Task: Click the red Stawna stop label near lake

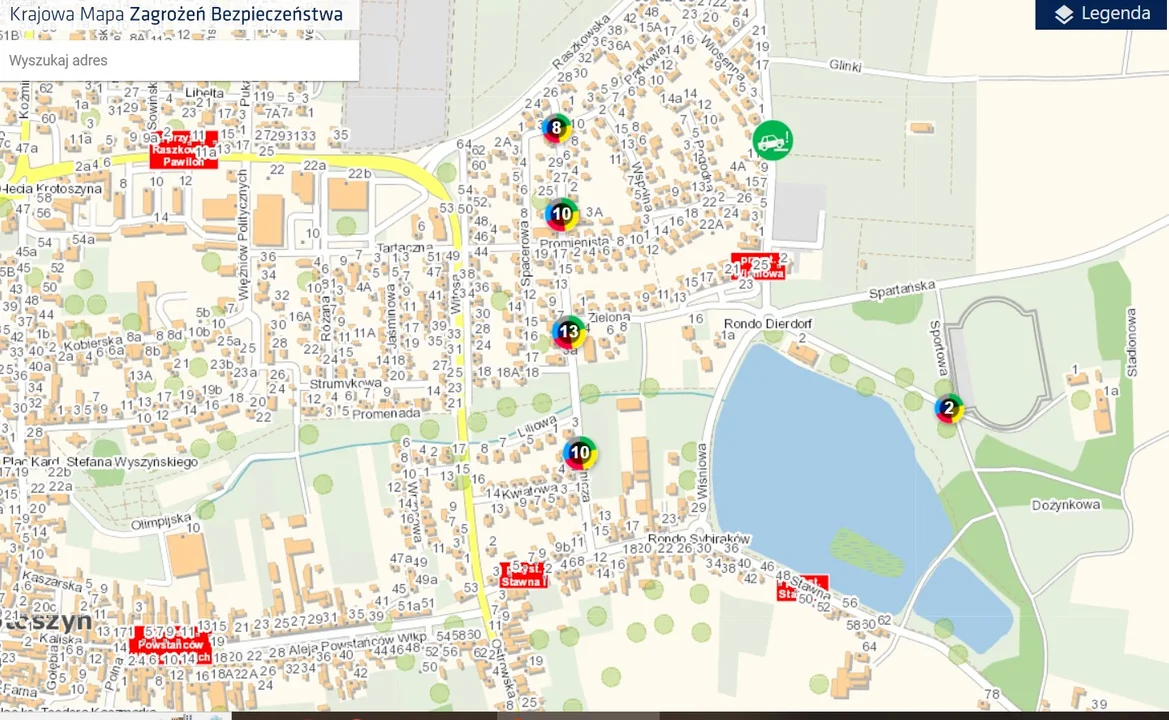Action: [x=801, y=588]
